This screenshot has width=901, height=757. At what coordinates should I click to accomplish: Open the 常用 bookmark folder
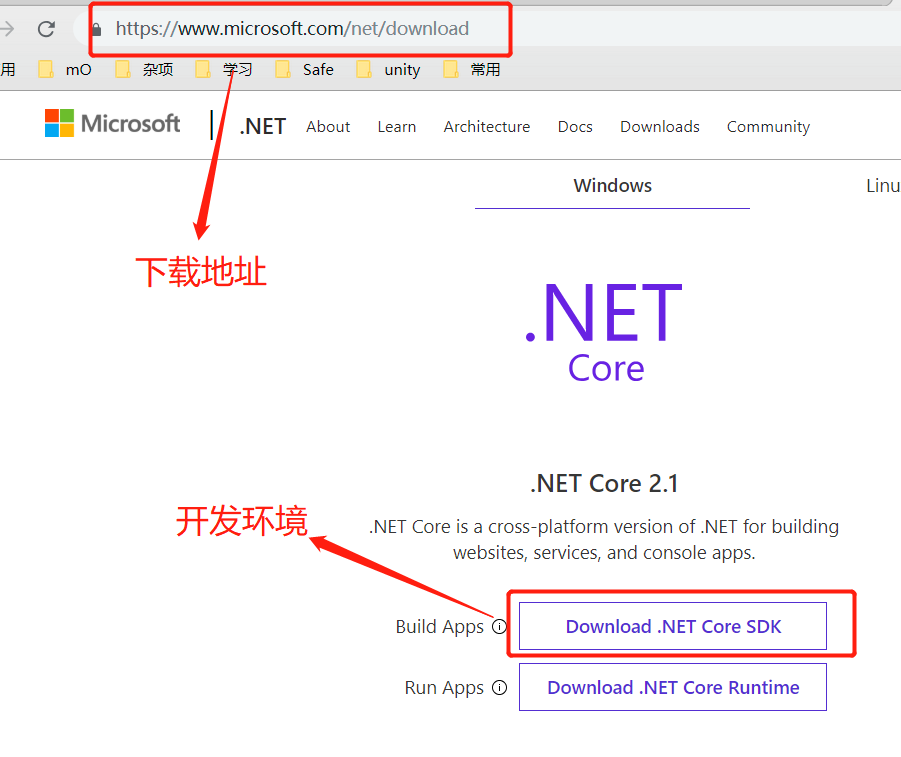click(x=472, y=70)
